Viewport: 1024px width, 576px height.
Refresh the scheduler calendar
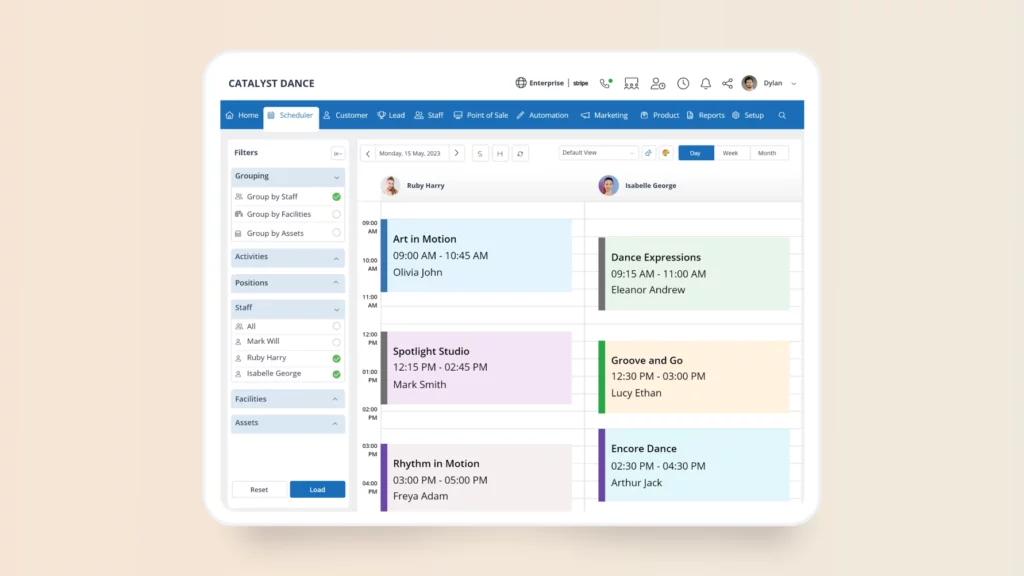point(520,153)
